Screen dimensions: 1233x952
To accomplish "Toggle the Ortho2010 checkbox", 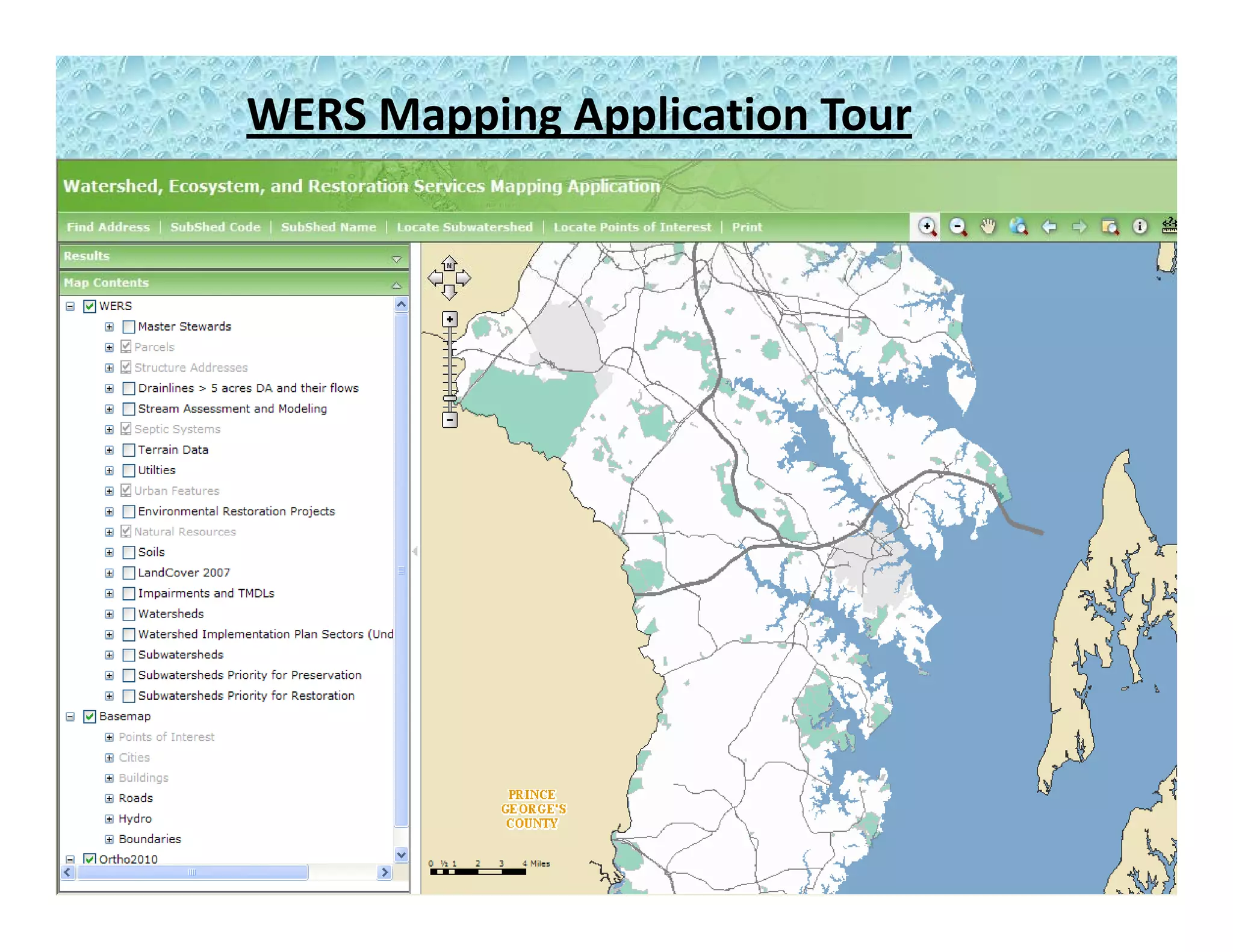I will point(90,859).
